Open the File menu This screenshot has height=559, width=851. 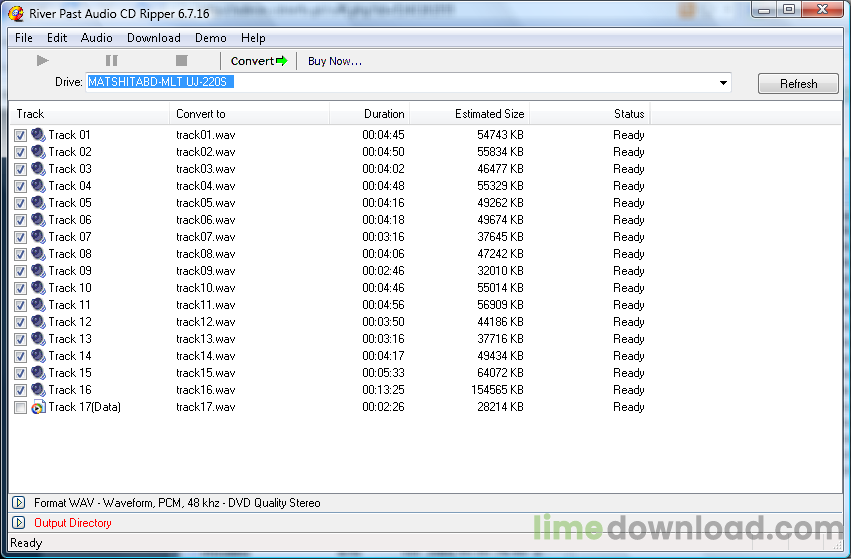[x=24, y=38]
